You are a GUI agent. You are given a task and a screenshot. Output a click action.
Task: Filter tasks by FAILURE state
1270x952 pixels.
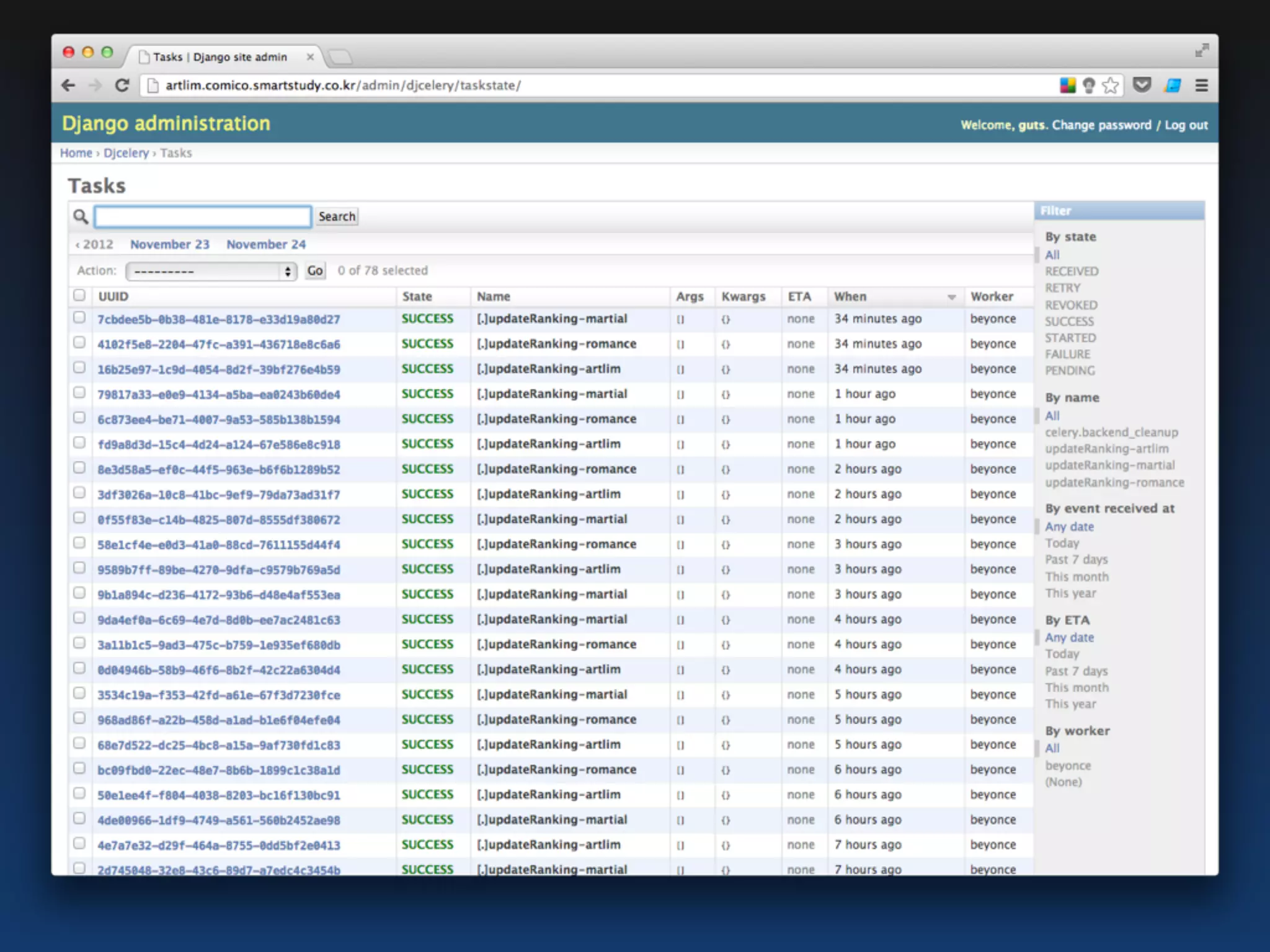point(1067,355)
